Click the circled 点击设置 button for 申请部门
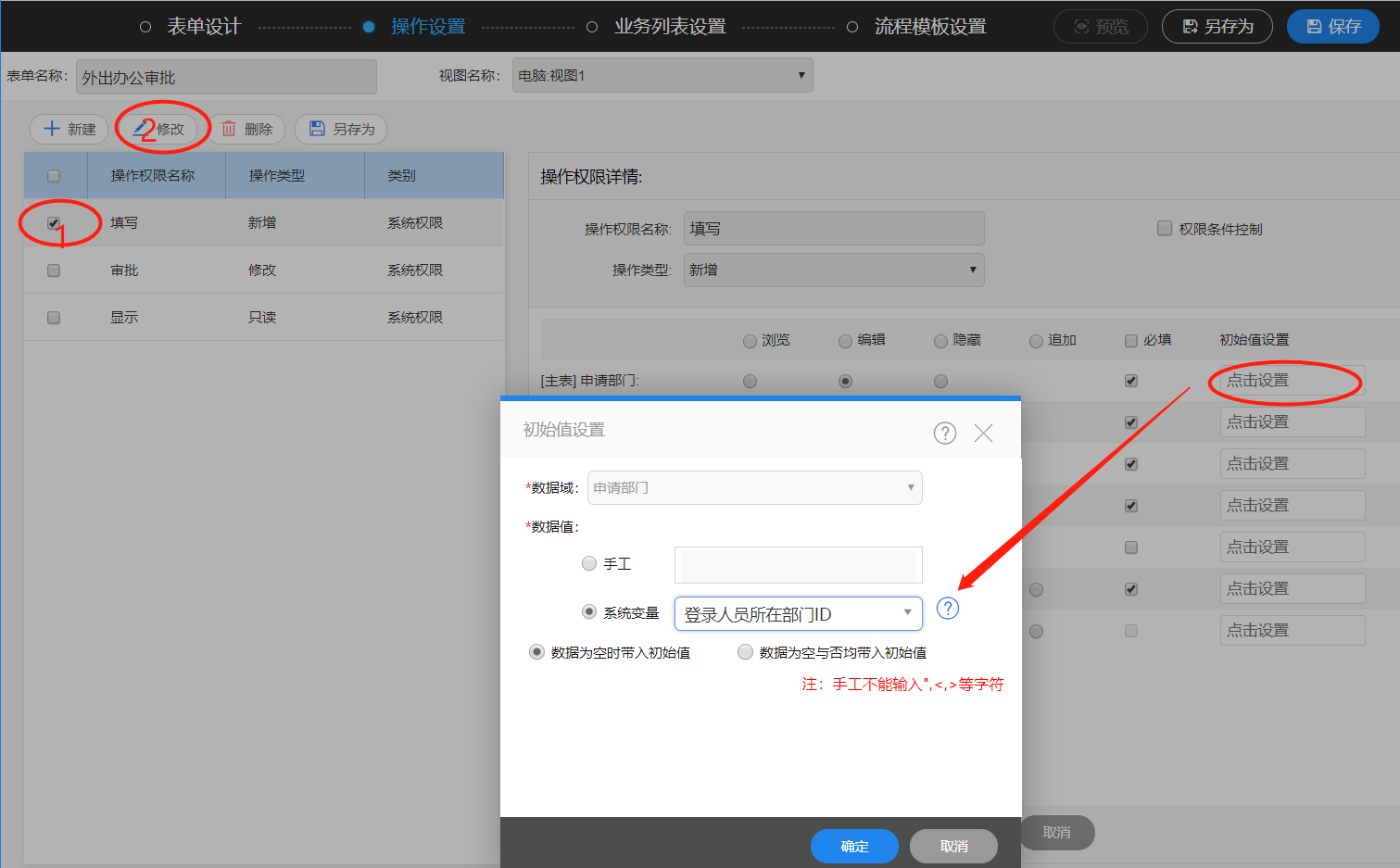Image resolution: width=1400 pixels, height=868 pixels. pyautogui.click(x=1286, y=380)
